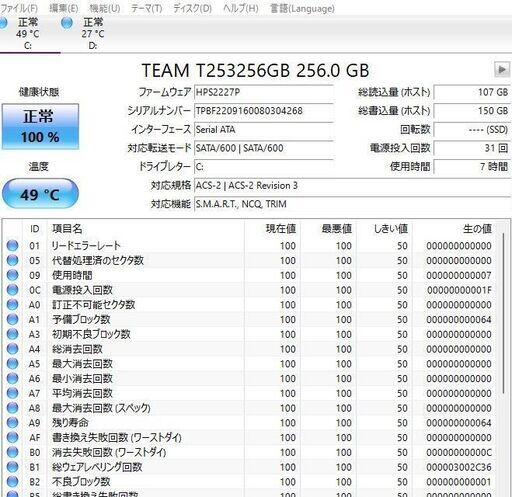The width and height of the screenshot is (512, 497).
Task: Click the 49 °C temperature button
Action: (x=40, y=194)
